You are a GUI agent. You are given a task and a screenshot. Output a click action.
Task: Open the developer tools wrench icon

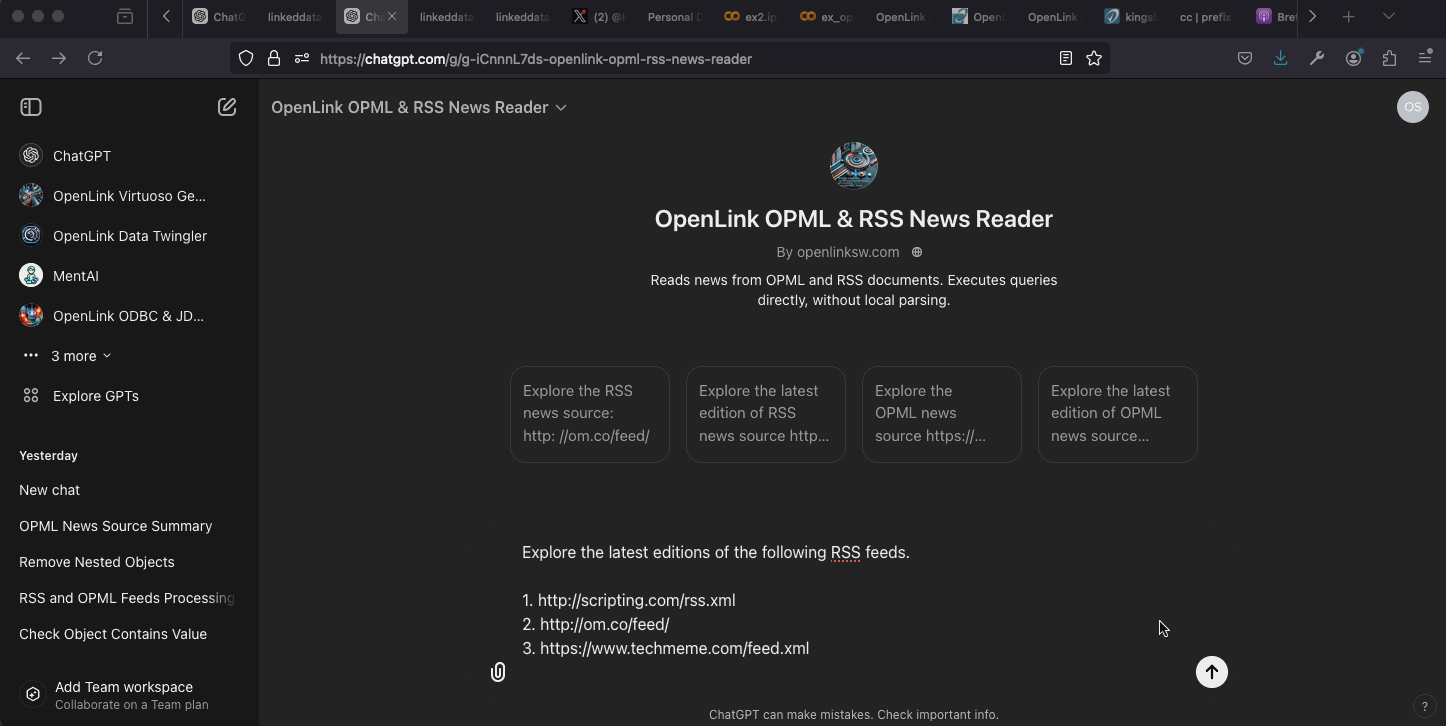(1317, 58)
